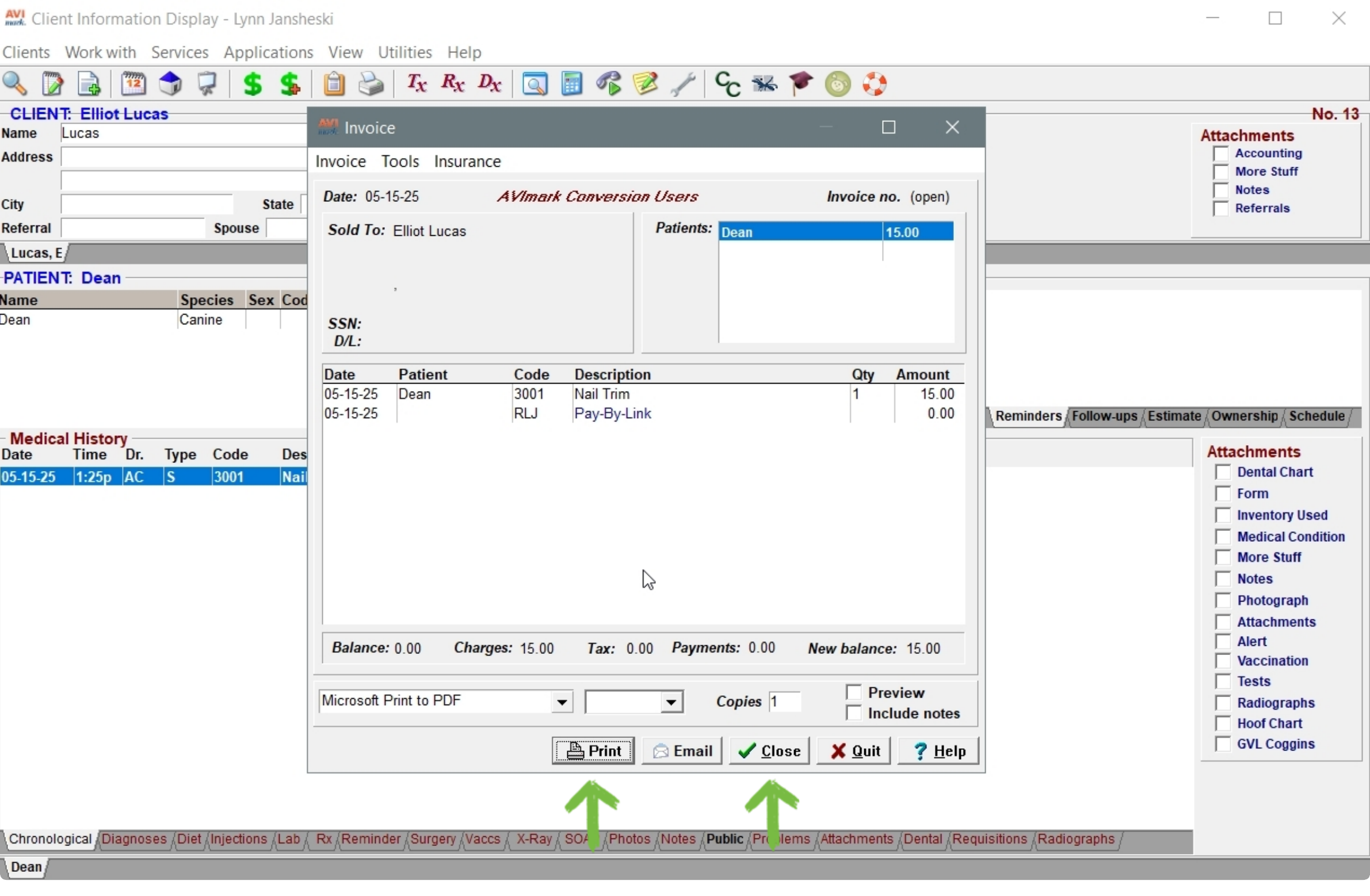This screenshot has height=896, width=1370.
Task: Toggle the Dental Chart attachment checkbox
Action: click(x=1223, y=473)
